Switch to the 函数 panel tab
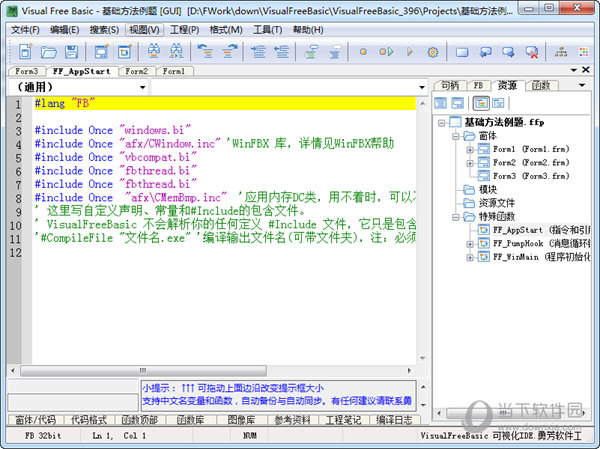Screen dimensions: 600x449 click(x=541, y=85)
